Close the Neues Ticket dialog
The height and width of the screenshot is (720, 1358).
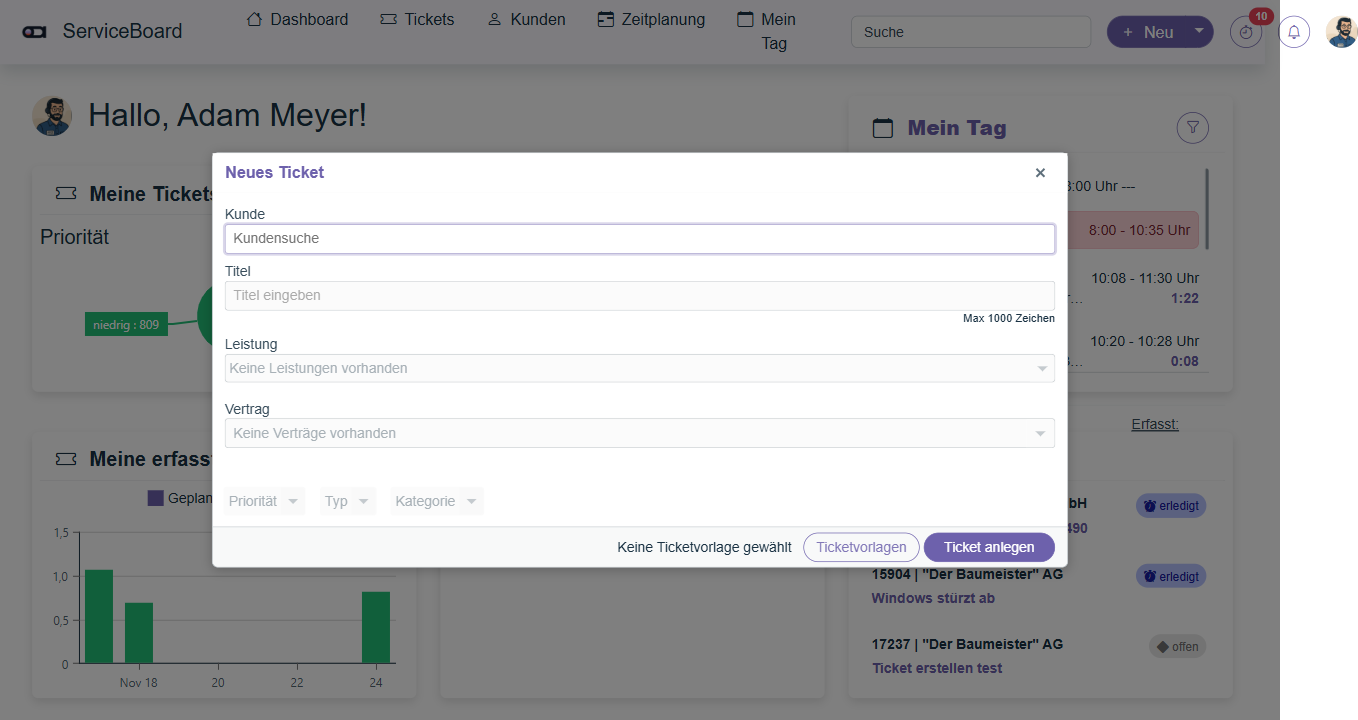1040,173
